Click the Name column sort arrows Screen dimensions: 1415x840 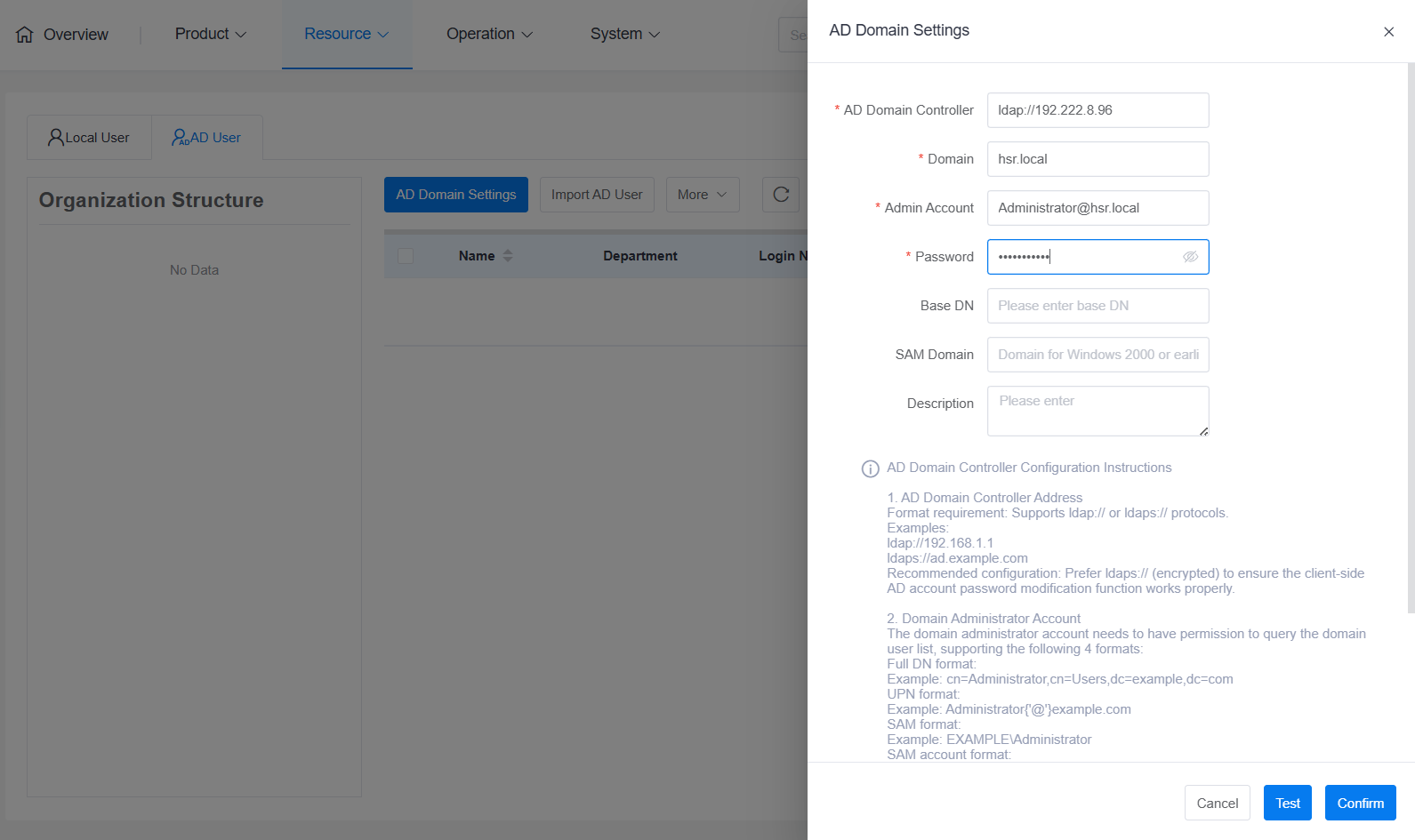(508, 256)
